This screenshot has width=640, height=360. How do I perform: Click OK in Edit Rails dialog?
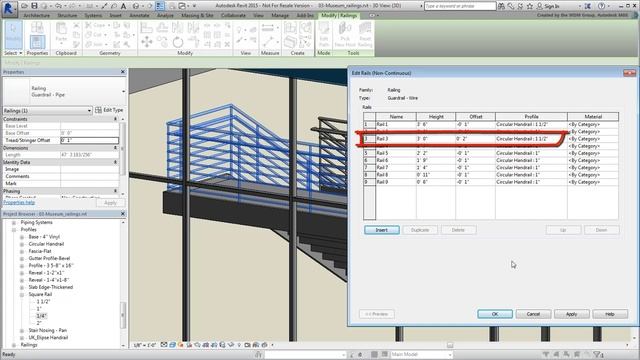495,314
